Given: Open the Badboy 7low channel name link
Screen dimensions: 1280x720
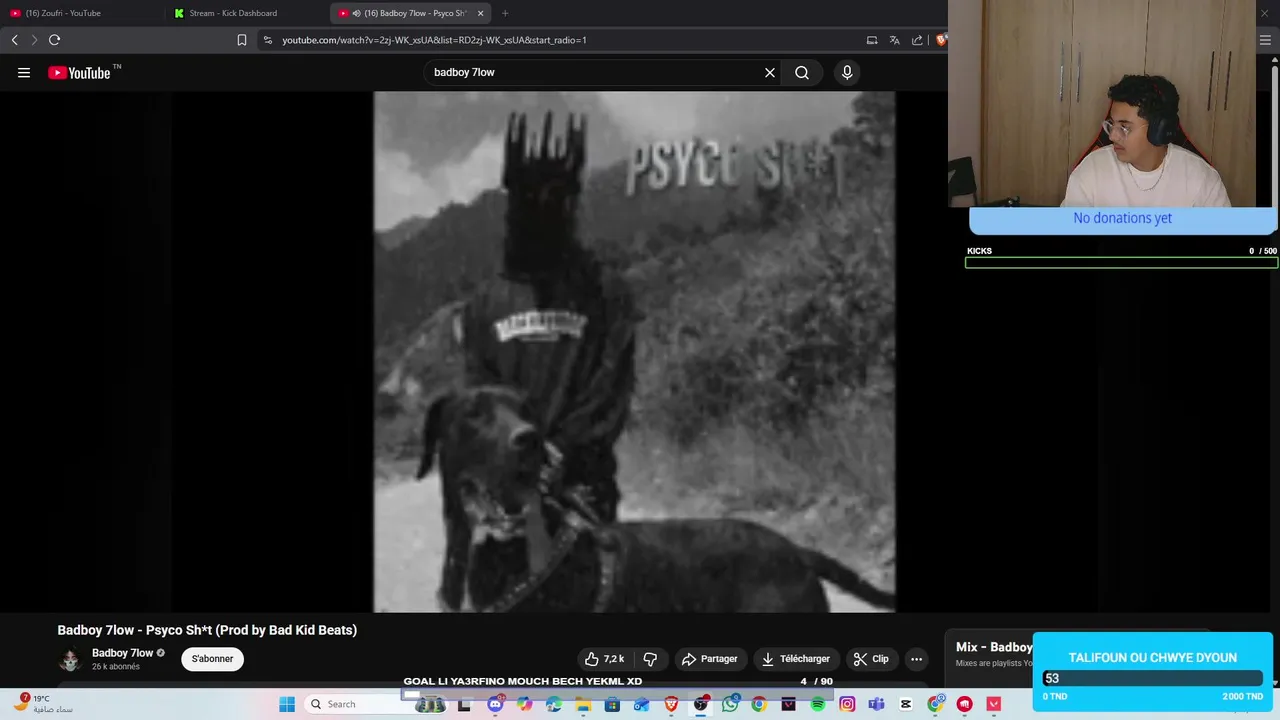Looking at the screenshot, I should coord(122,653).
